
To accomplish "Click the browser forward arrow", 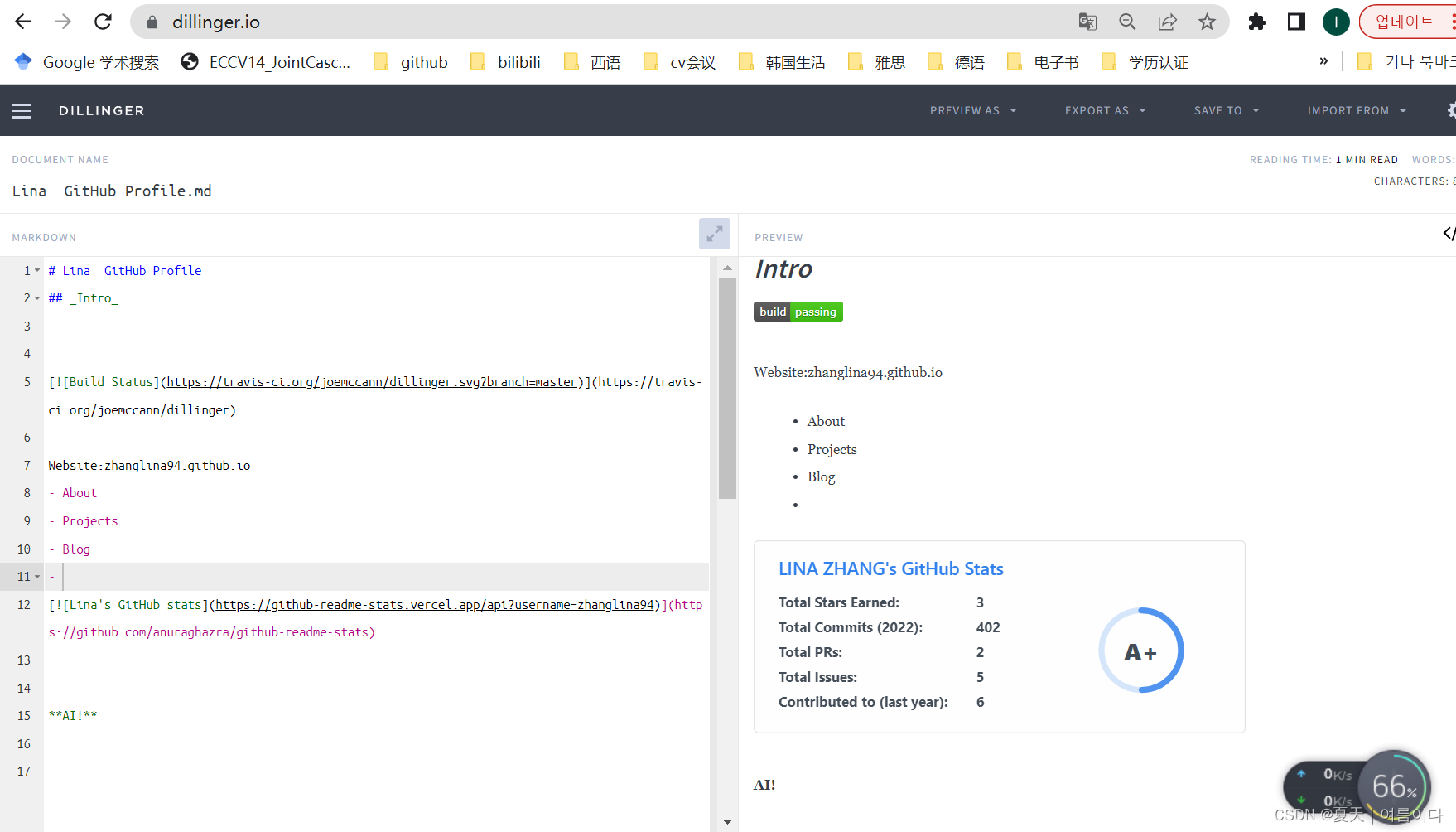I will click(x=63, y=22).
